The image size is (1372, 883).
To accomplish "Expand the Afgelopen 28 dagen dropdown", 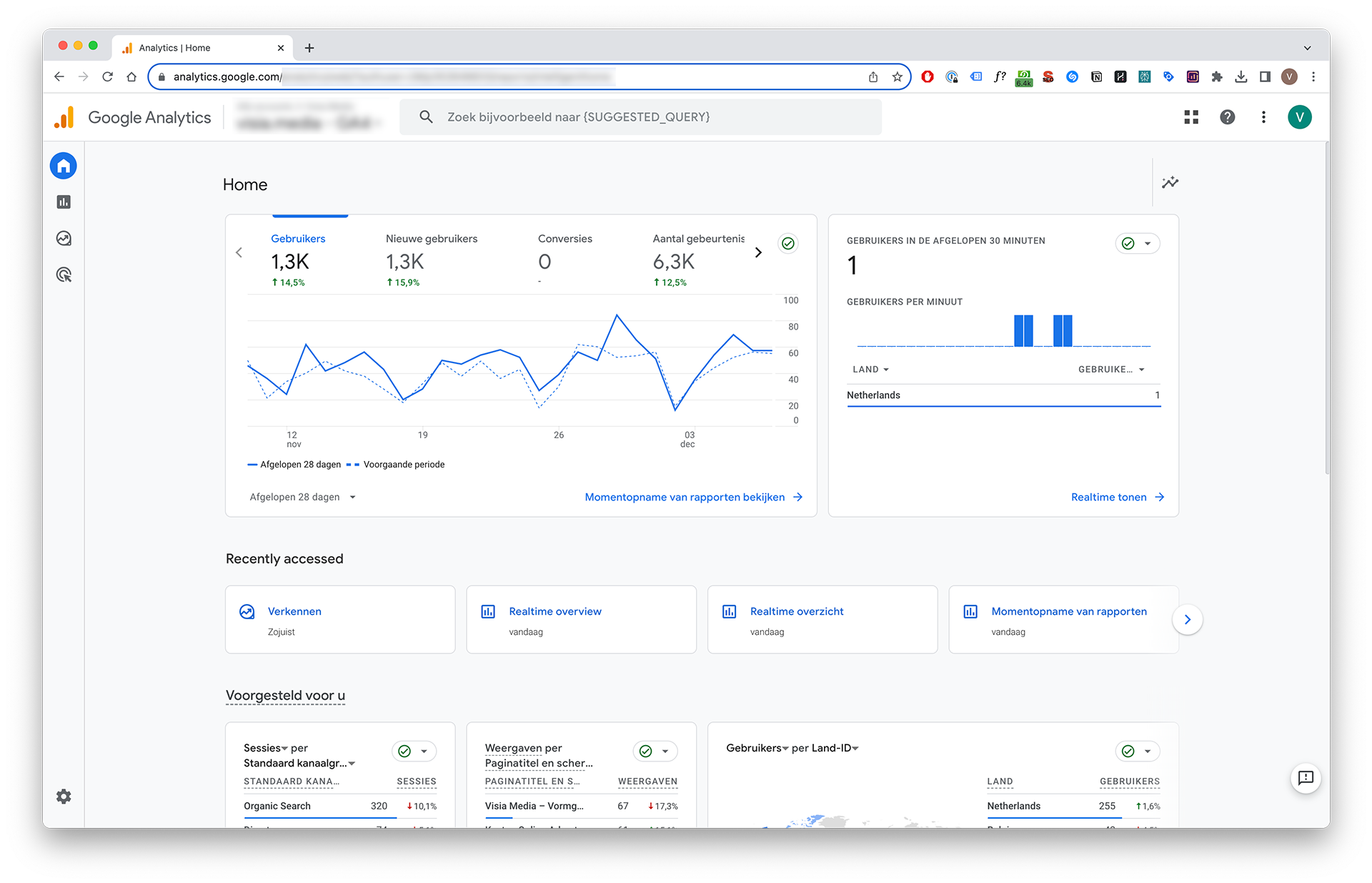I will [x=303, y=498].
